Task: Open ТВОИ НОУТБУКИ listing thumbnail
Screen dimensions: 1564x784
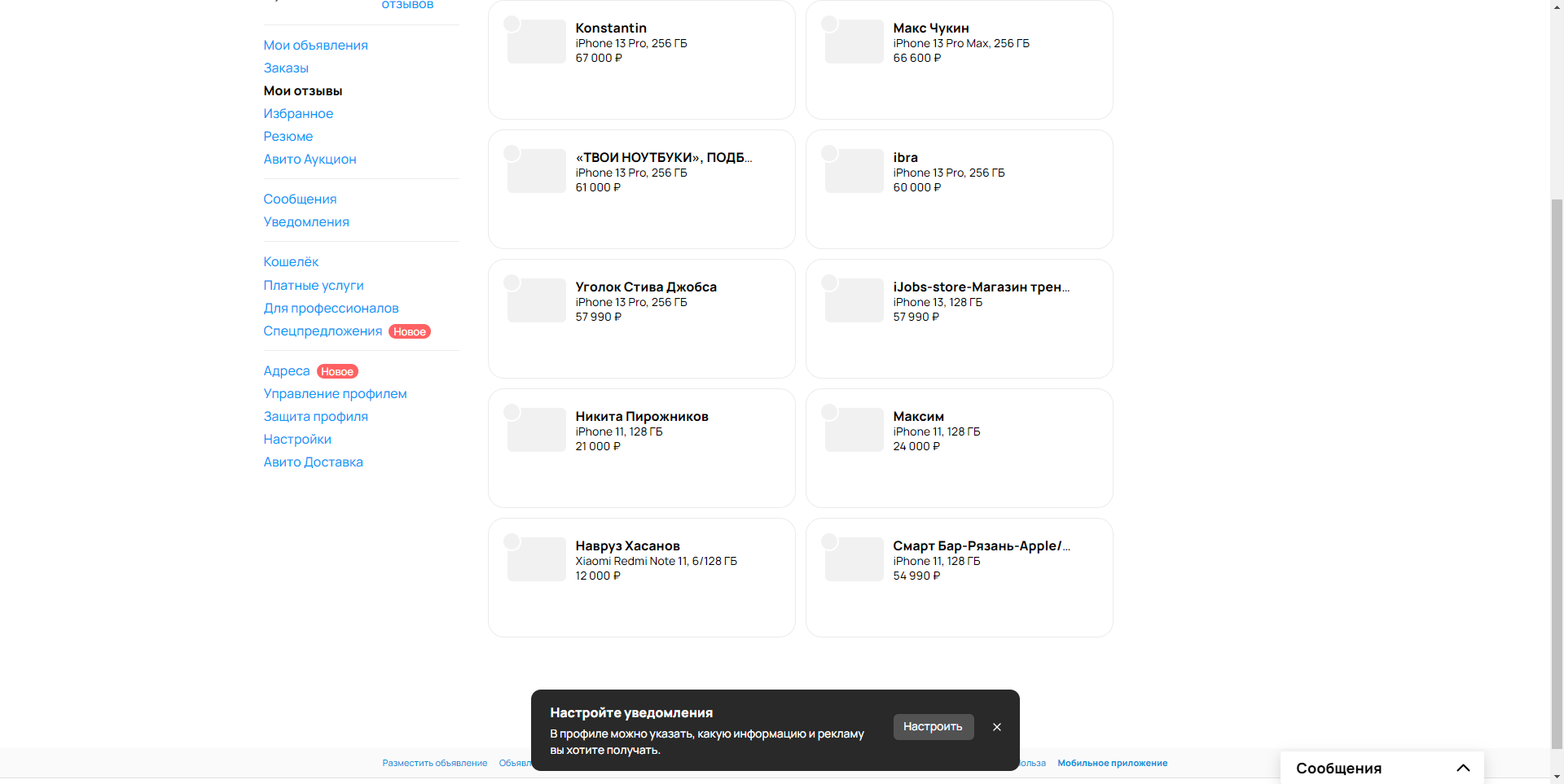Action: 537,171
